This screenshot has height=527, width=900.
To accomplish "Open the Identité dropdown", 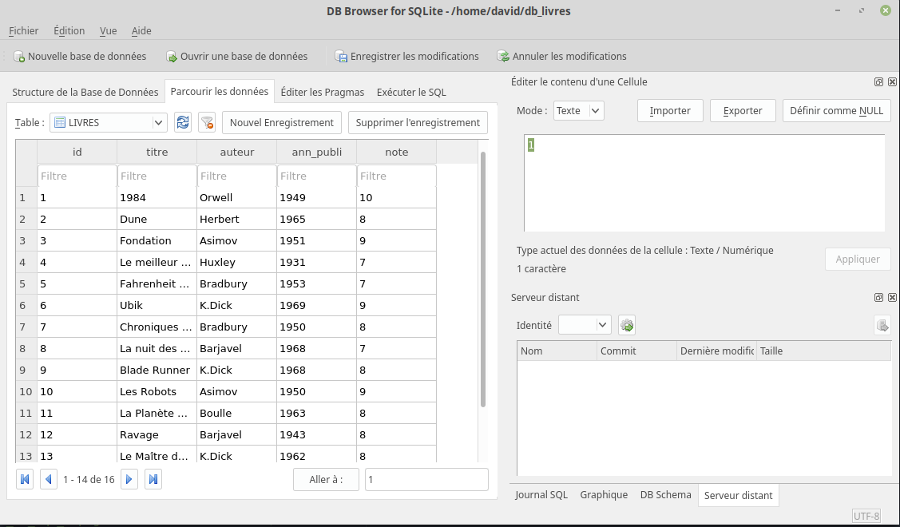I will 584,325.
